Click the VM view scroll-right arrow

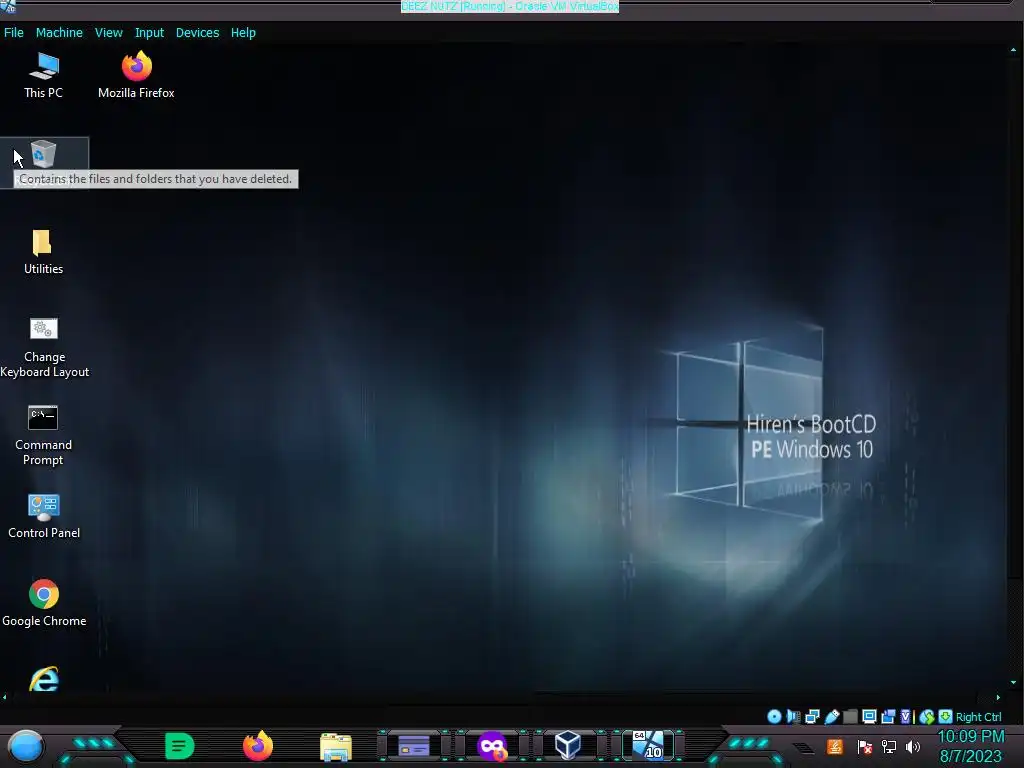(x=998, y=697)
